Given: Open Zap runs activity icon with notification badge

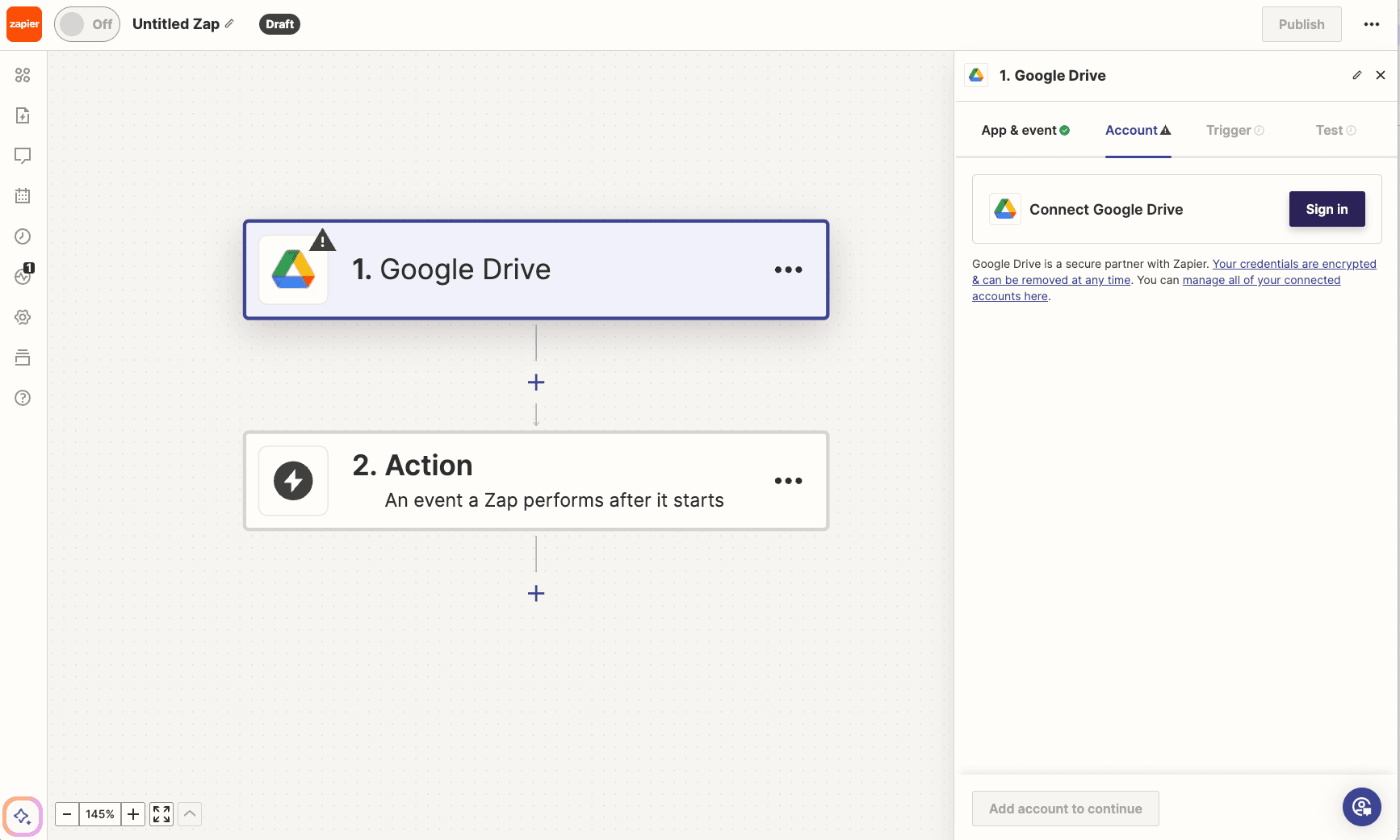Looking at the screenshot, I should coord(23,276).
